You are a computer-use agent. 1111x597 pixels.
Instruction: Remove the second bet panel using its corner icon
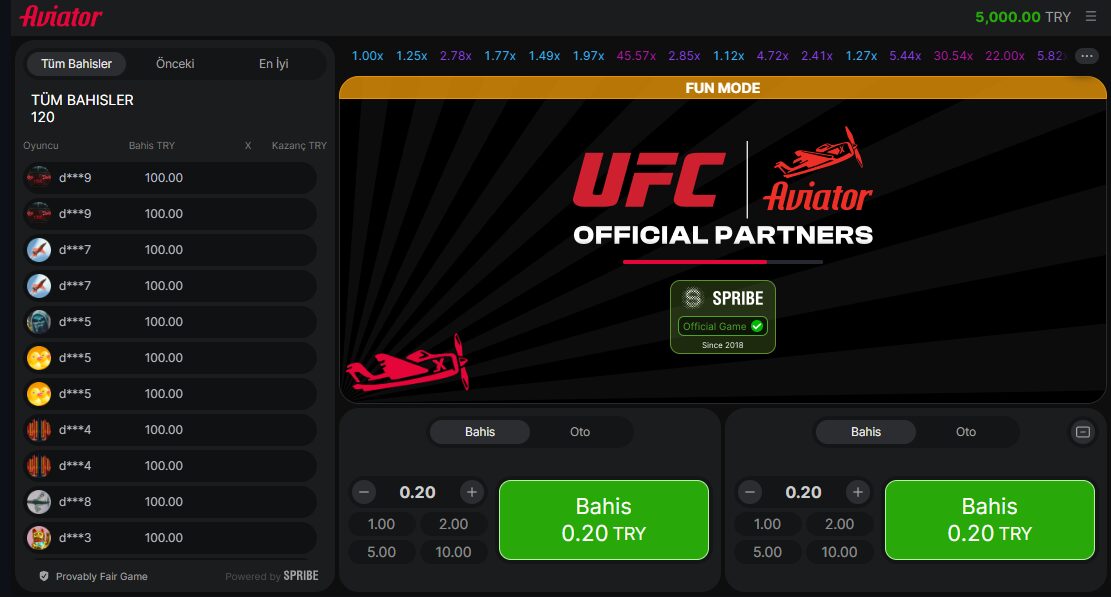(1083, 432)
